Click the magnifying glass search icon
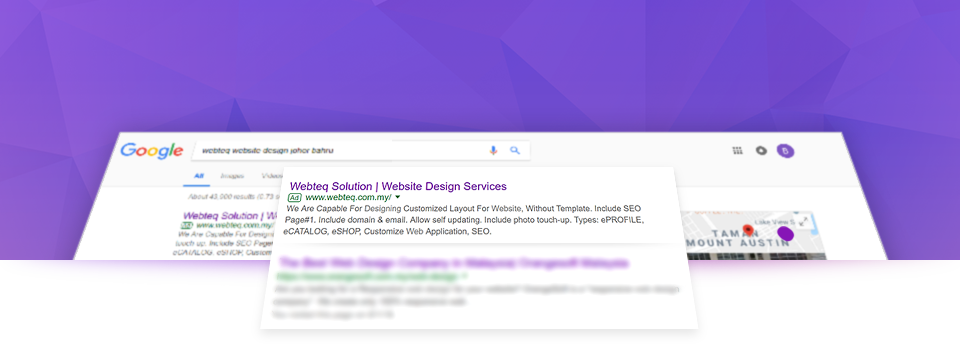This screenshot has width=960, height=360. tap(515, 150)
